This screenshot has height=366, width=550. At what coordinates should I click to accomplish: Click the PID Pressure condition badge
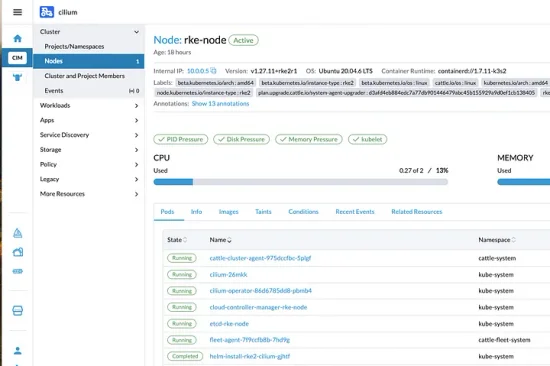click(181, 139)
